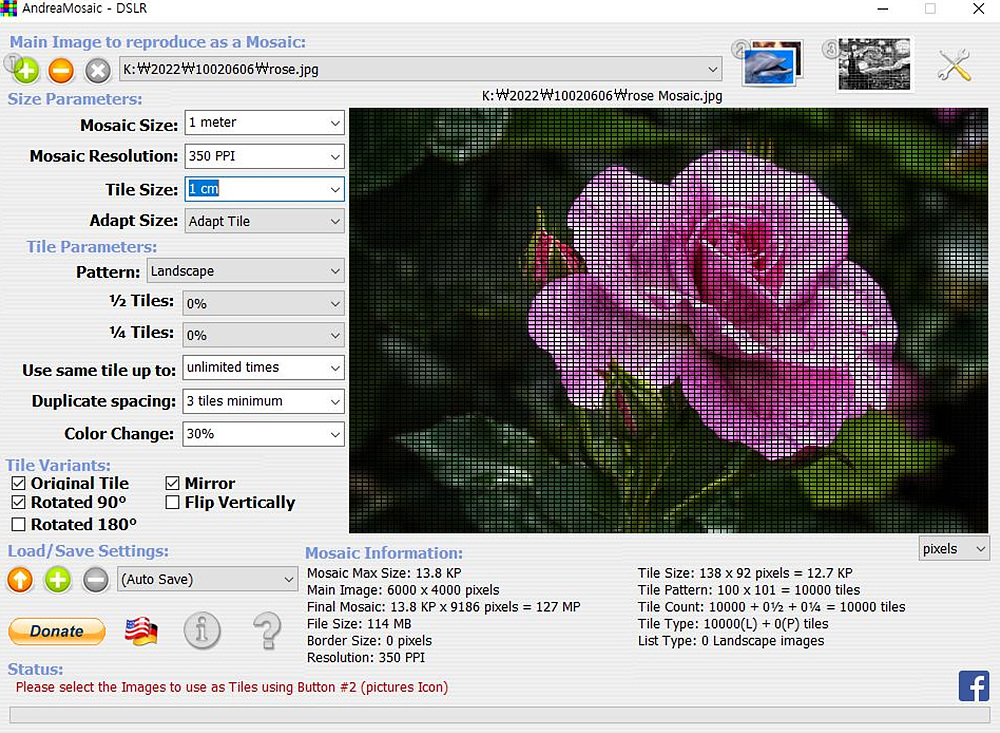Minimize the AndreaMosaic window
The image size is (1000, 733).
[883, 9]
